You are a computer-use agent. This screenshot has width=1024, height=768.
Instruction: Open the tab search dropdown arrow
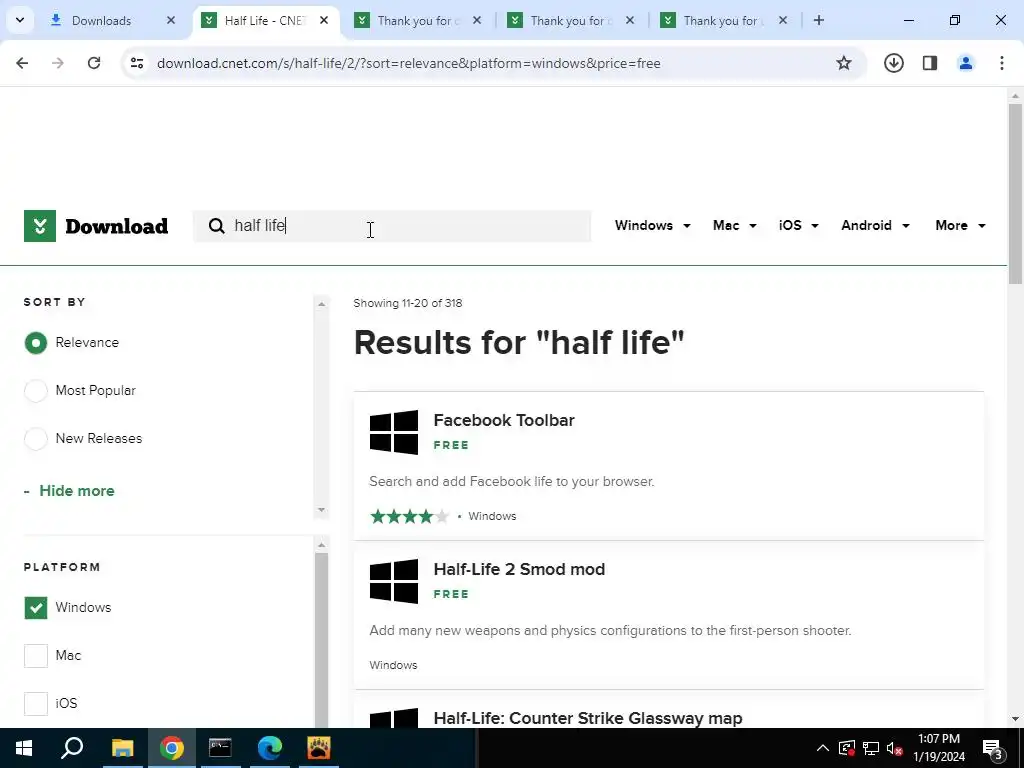pyautogui.click(x=20, y=20)
